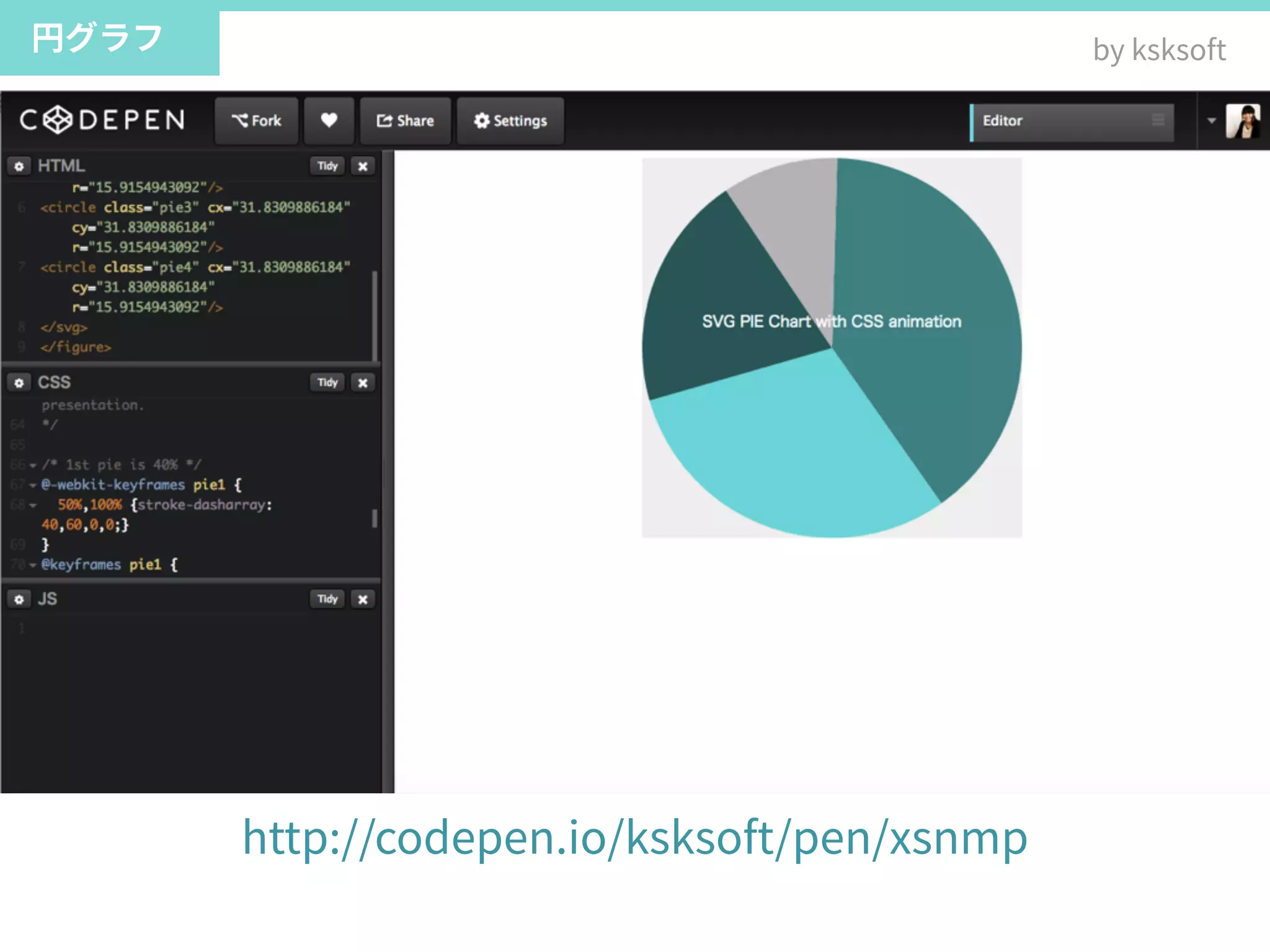Open the CSS panel settings gear

[x=19, y=382]
